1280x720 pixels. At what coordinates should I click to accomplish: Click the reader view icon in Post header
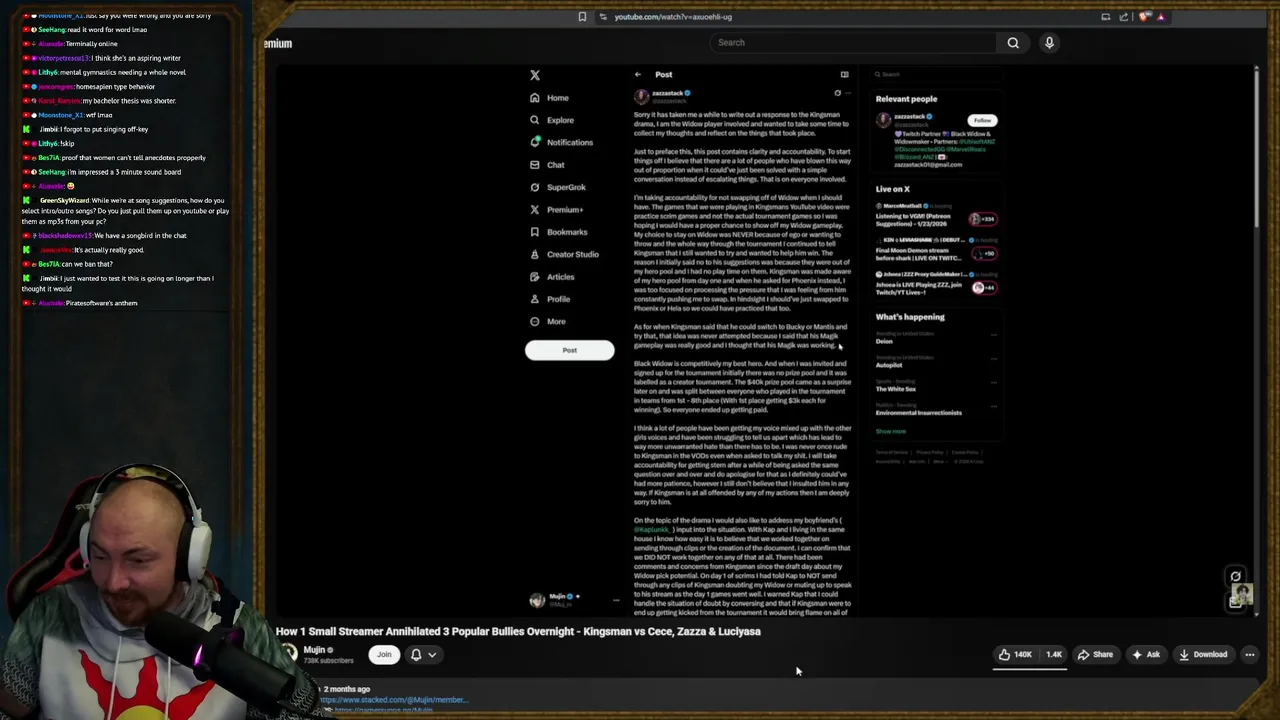(844, 74)
